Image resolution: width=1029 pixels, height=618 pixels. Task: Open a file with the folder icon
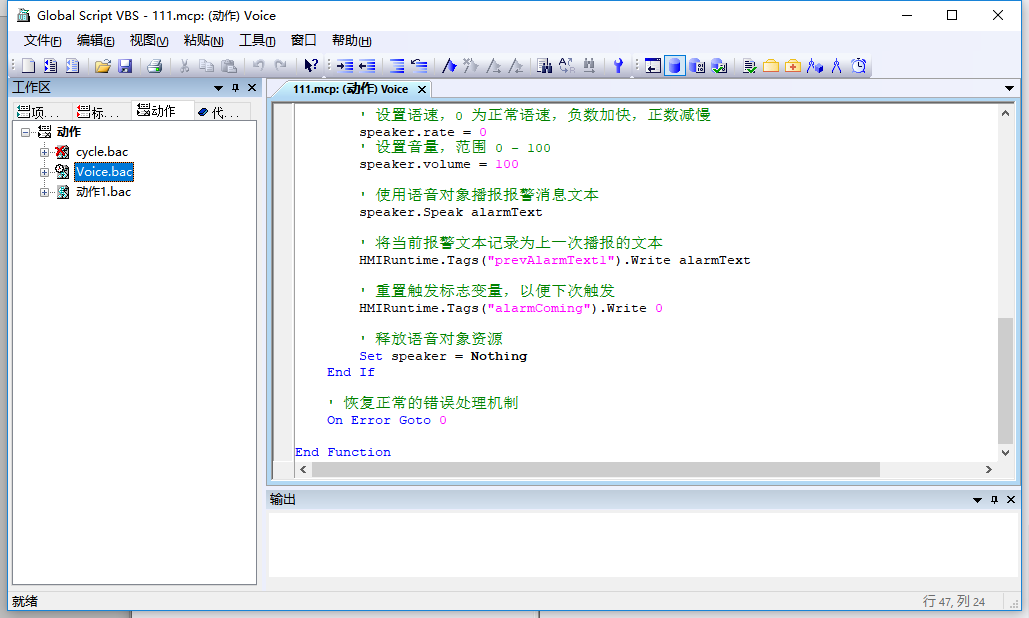tap(102, 66)
